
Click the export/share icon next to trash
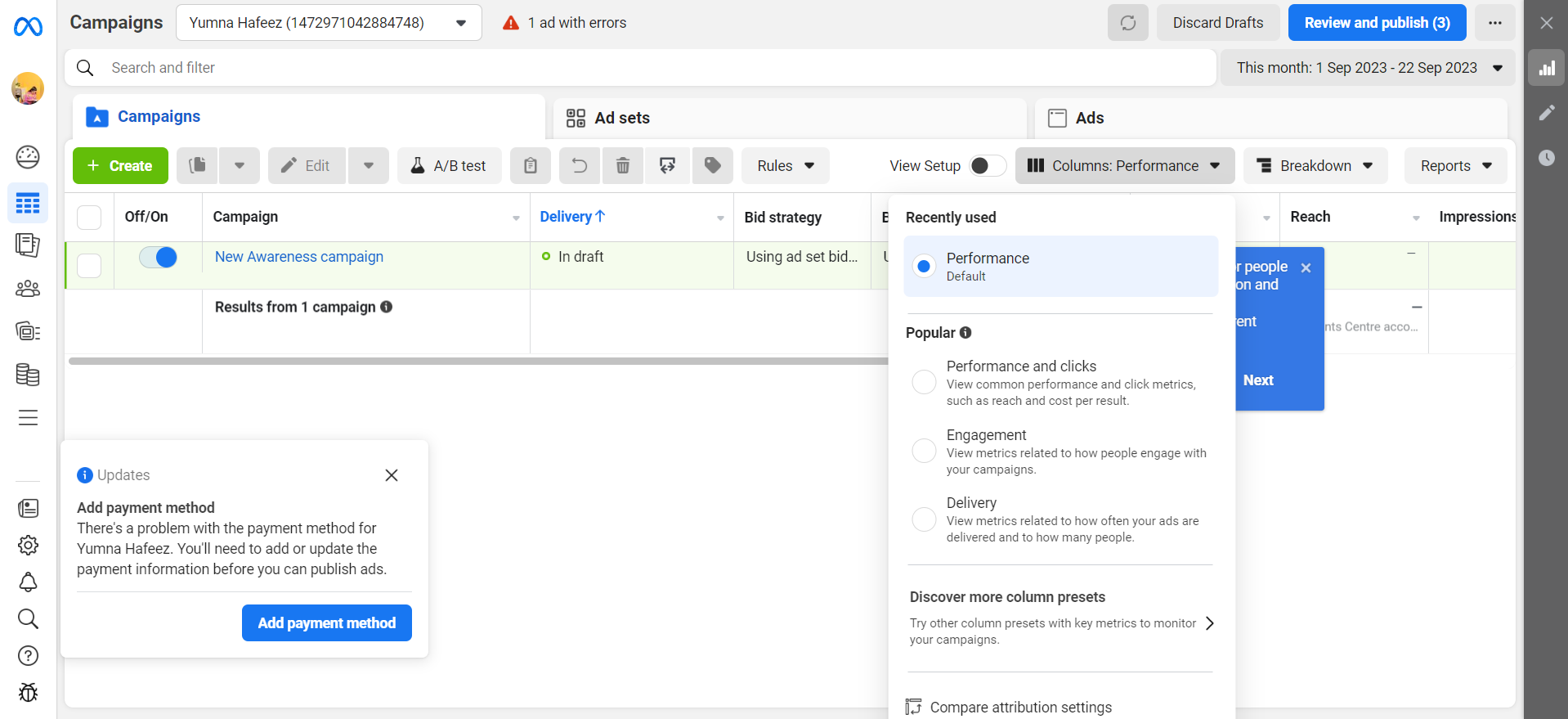tap(668, 166)
